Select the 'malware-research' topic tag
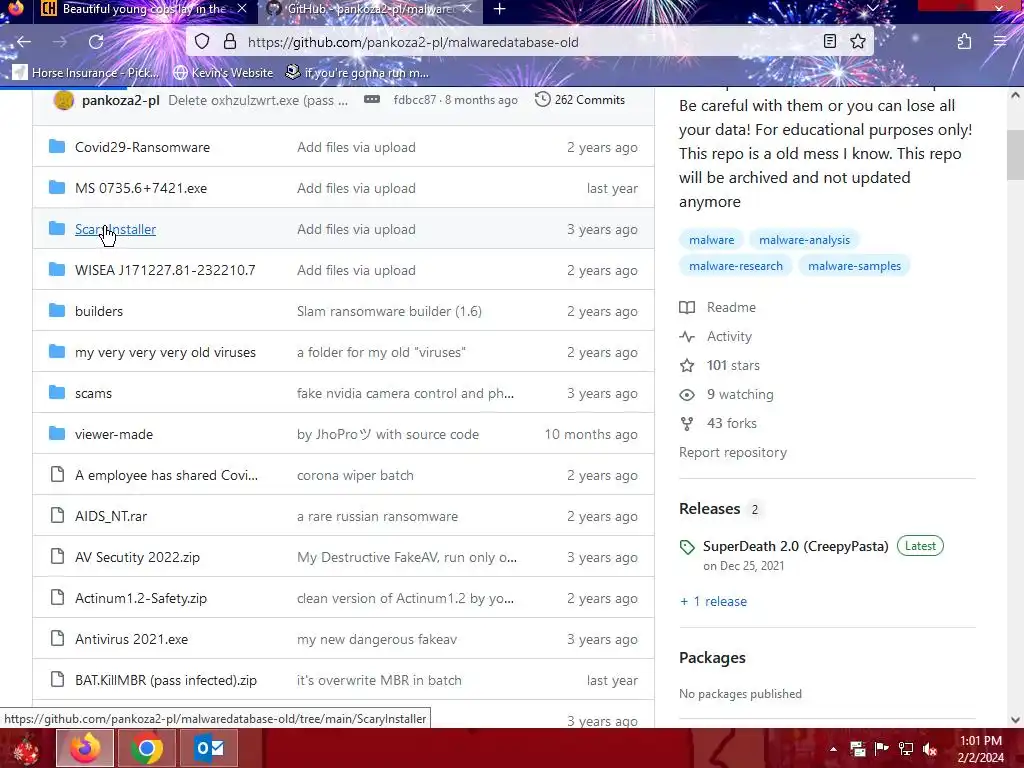The height and width of the screenshot is (768, 1024). click(x=735, y=266)
